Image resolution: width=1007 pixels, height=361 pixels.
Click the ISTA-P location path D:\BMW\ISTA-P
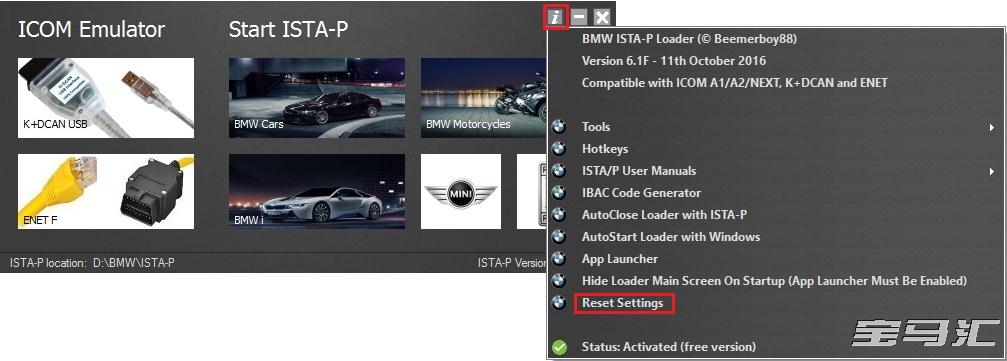click(134, 263)
